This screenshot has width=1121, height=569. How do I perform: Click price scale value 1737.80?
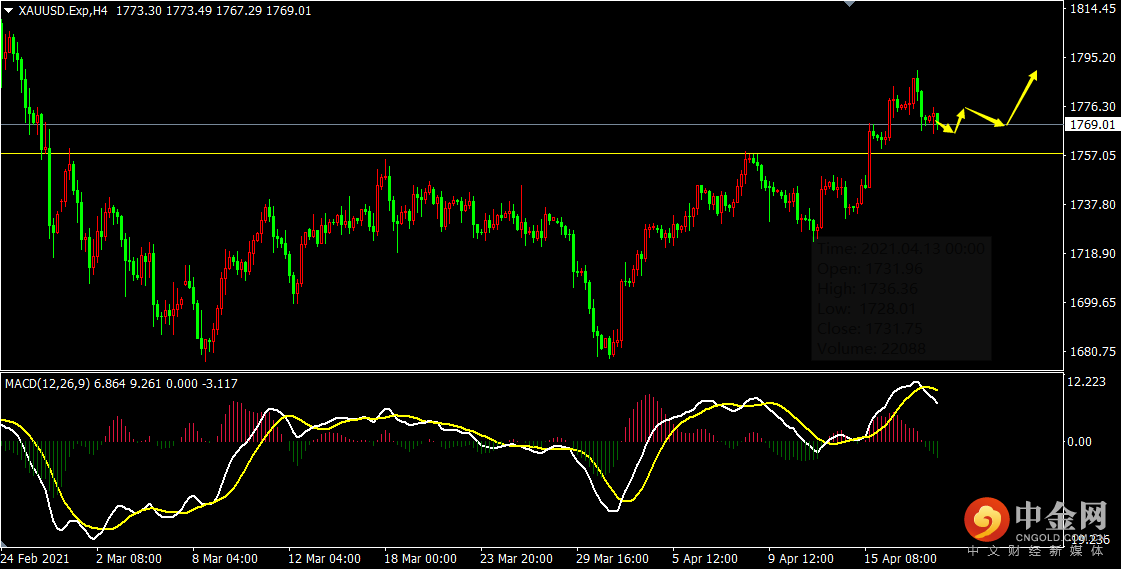pos(1093,204)
